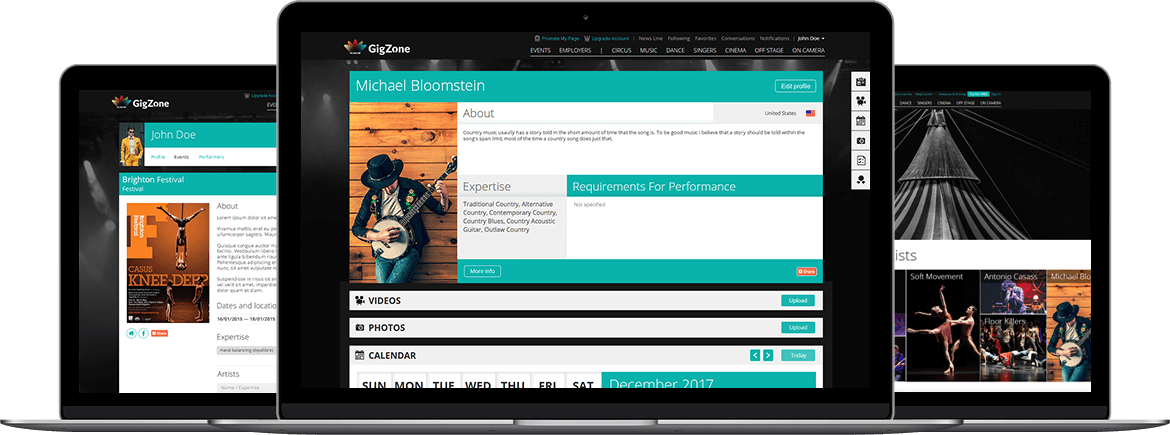Viewport: 1170px width, 435px height.
Task: Click Upgrade Account in center header
Action: pos(606,38)
